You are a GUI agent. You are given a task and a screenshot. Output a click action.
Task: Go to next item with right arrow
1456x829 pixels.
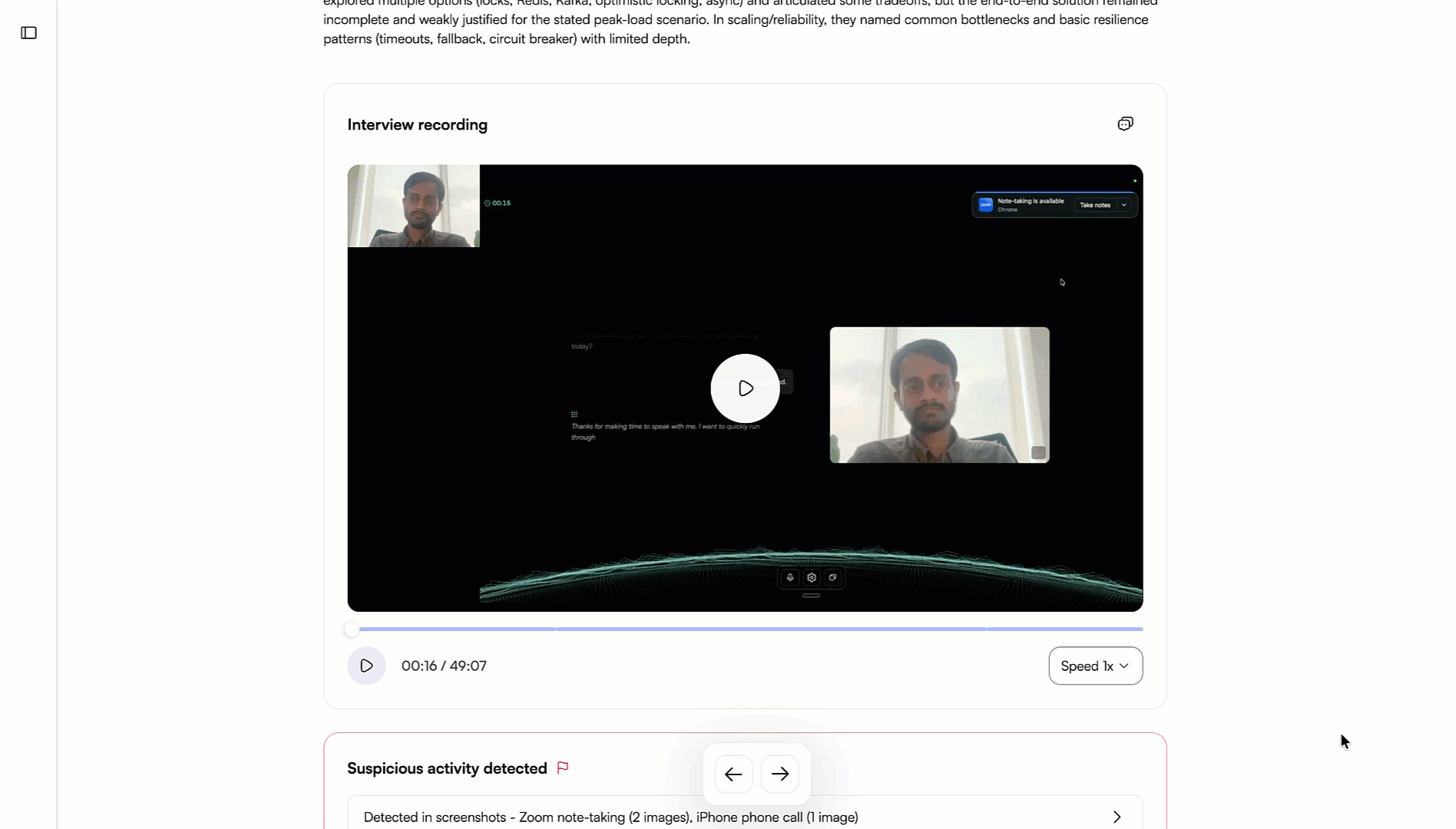(x=780, y=775)
